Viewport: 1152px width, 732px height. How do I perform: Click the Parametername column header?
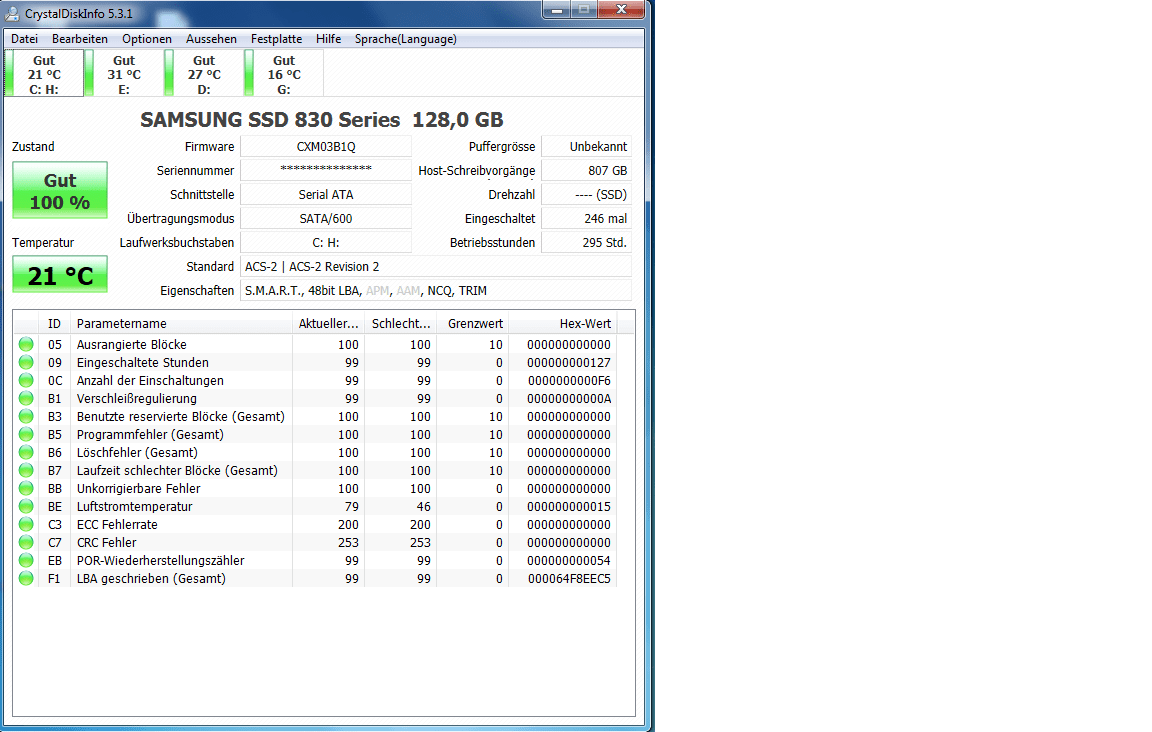click(x=181, y=323)
